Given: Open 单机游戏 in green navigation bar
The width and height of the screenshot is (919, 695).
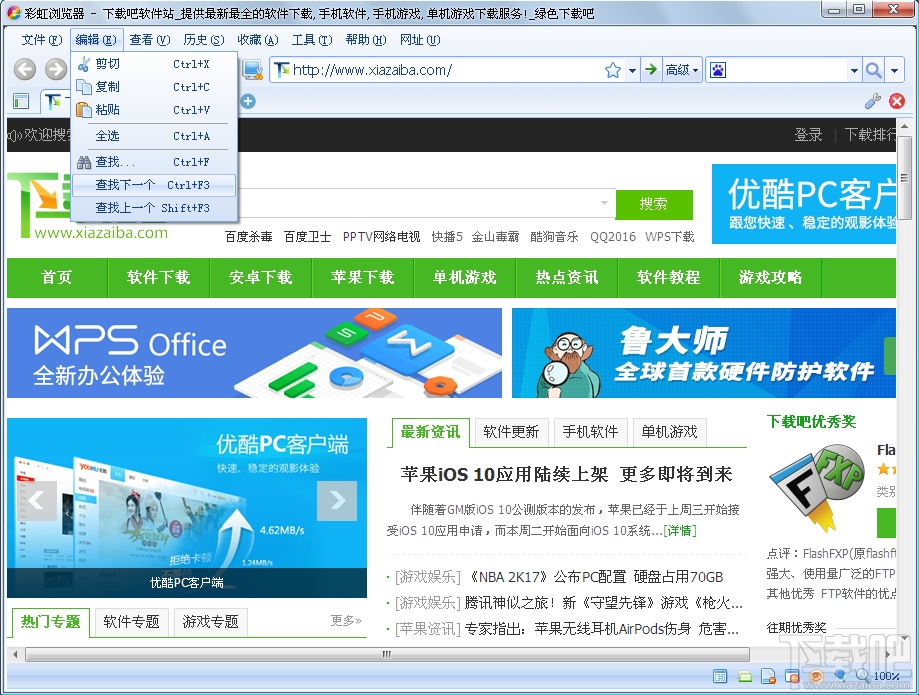Looking at the screenshot, I should tap(465, 277).
